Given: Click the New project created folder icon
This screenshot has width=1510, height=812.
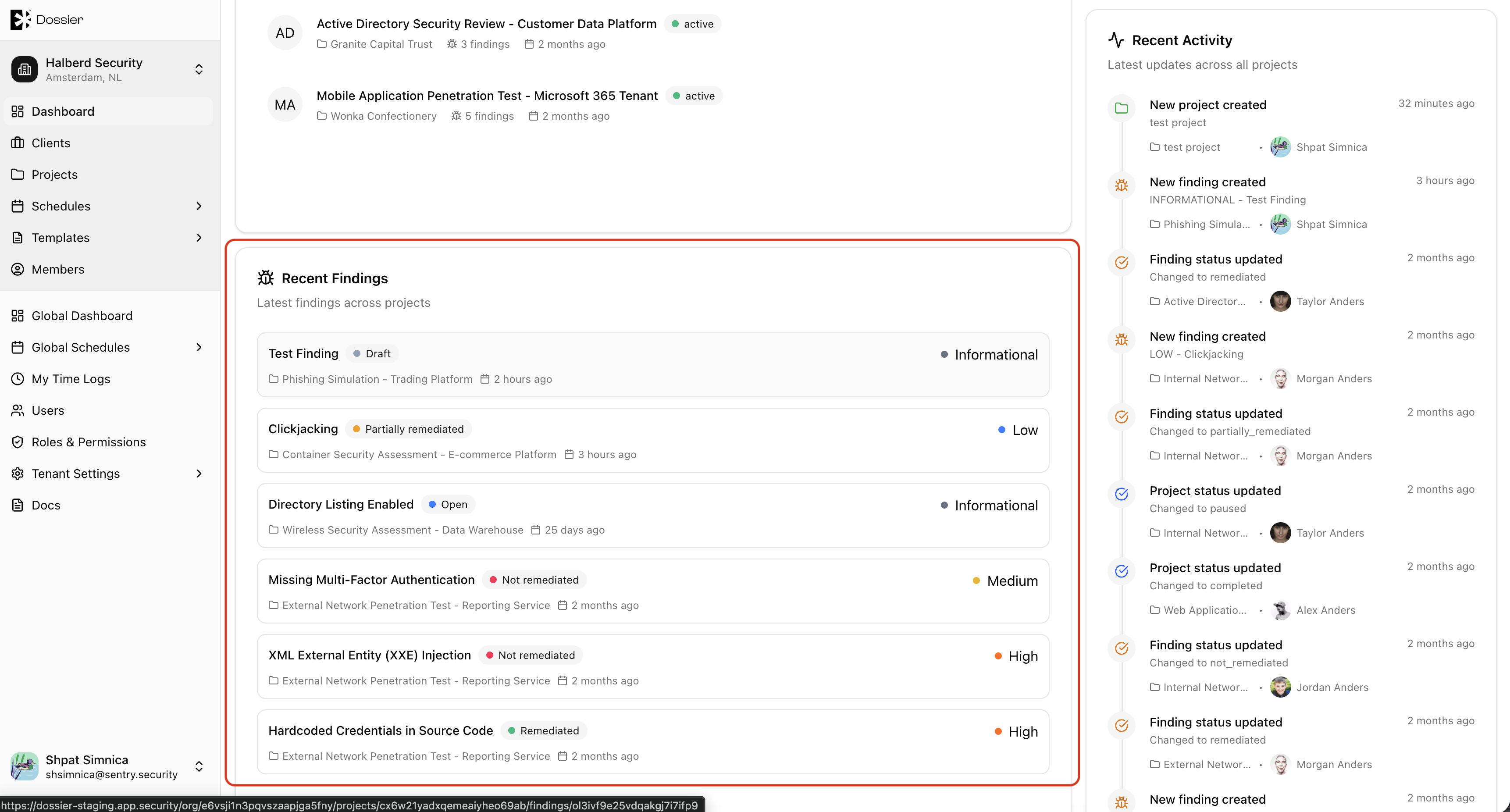Looking at the screenshot, I should click(1122, 108).
